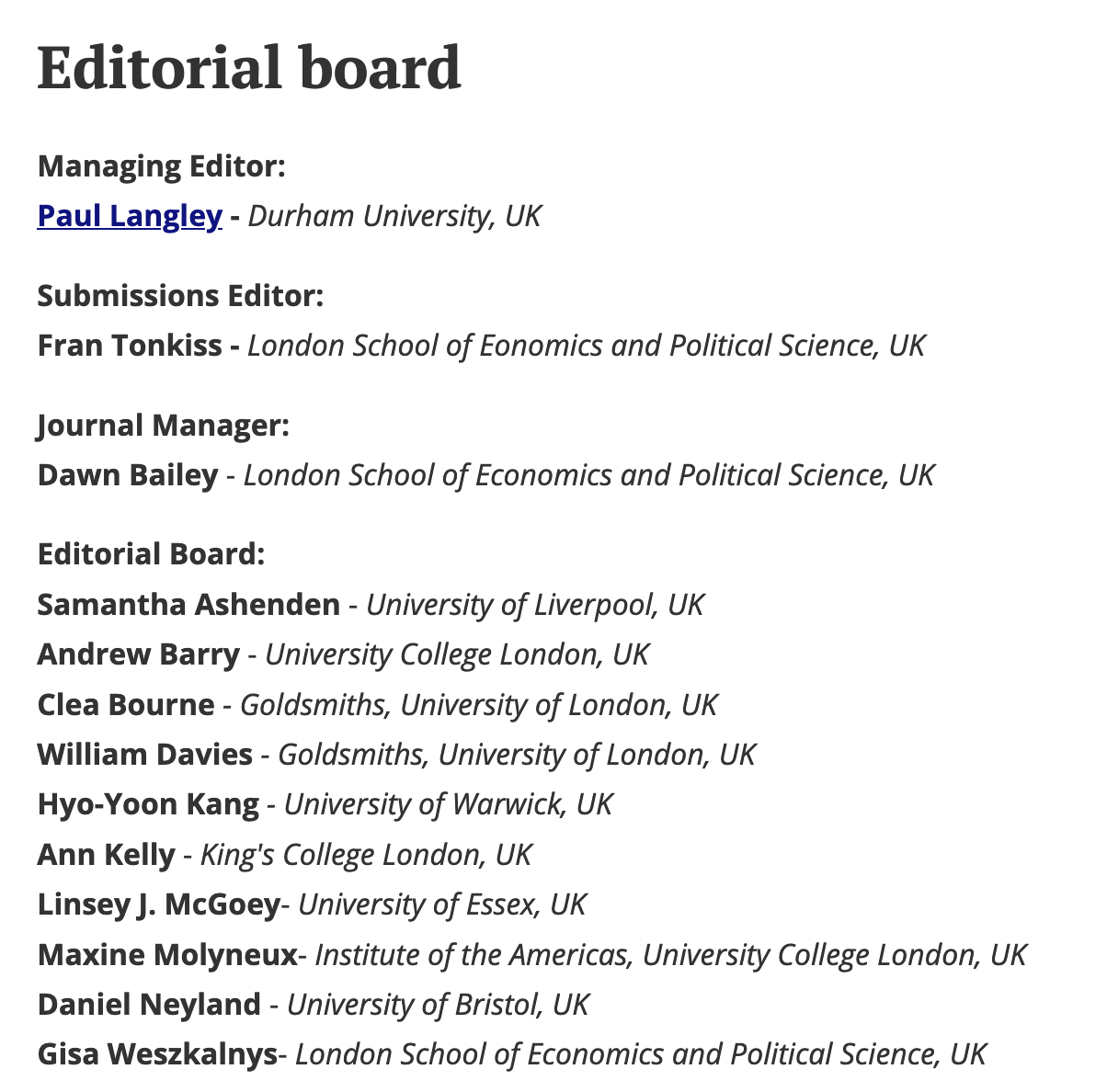
Task: Click the King's College London, UK affiliation
Action: tap(366, 855)
